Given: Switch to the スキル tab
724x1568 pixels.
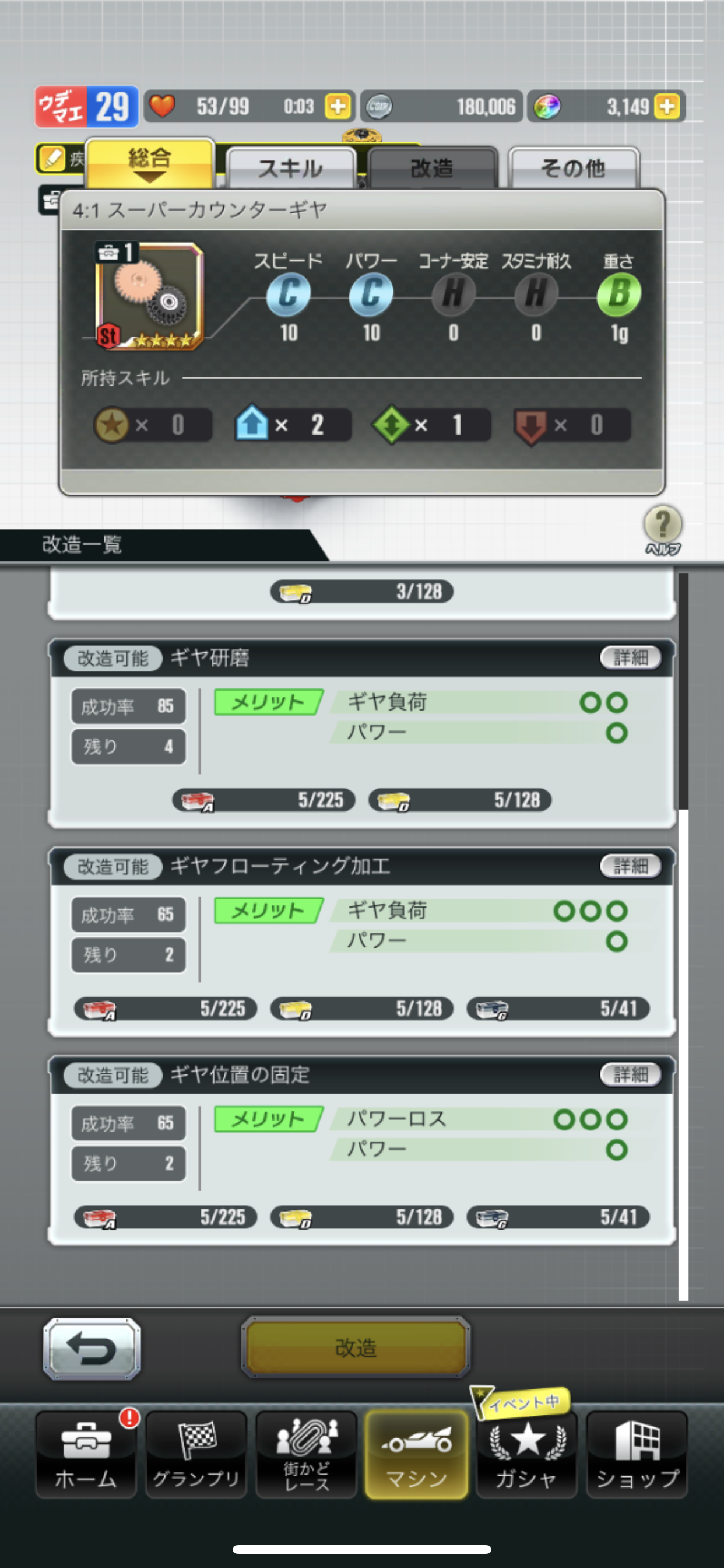Looking at the screenshot, I should (291, 168).
